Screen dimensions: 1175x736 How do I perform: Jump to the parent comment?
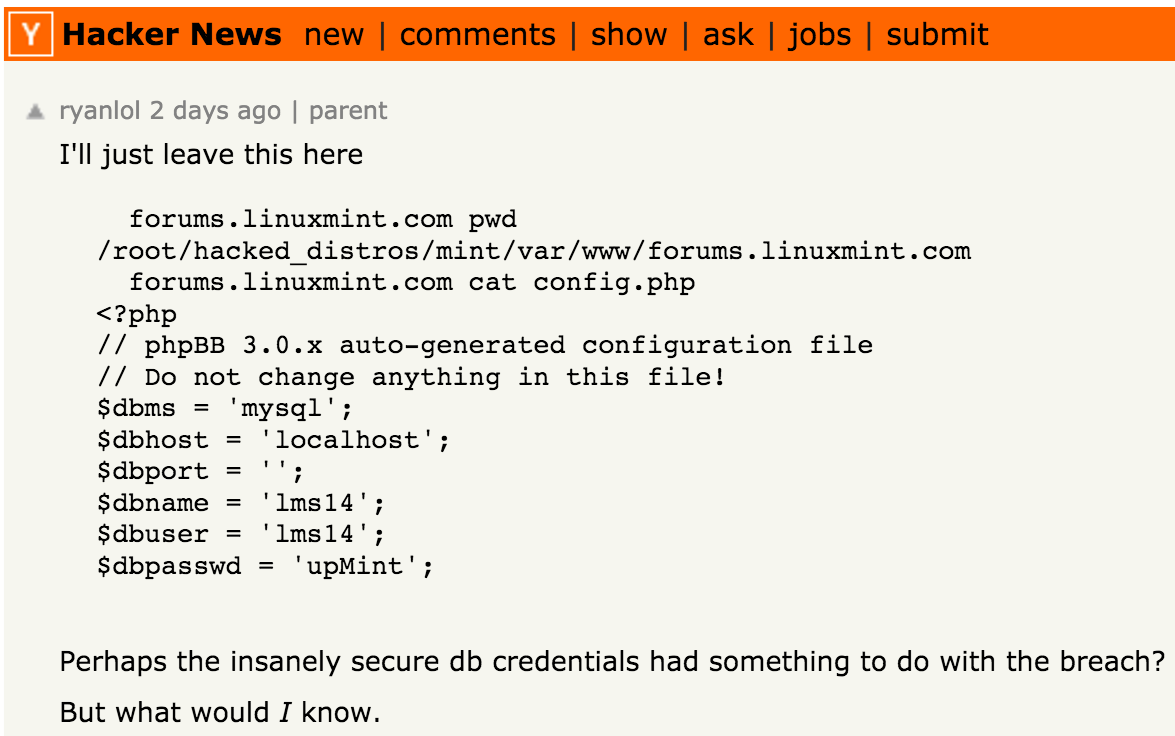pos(348,111)
